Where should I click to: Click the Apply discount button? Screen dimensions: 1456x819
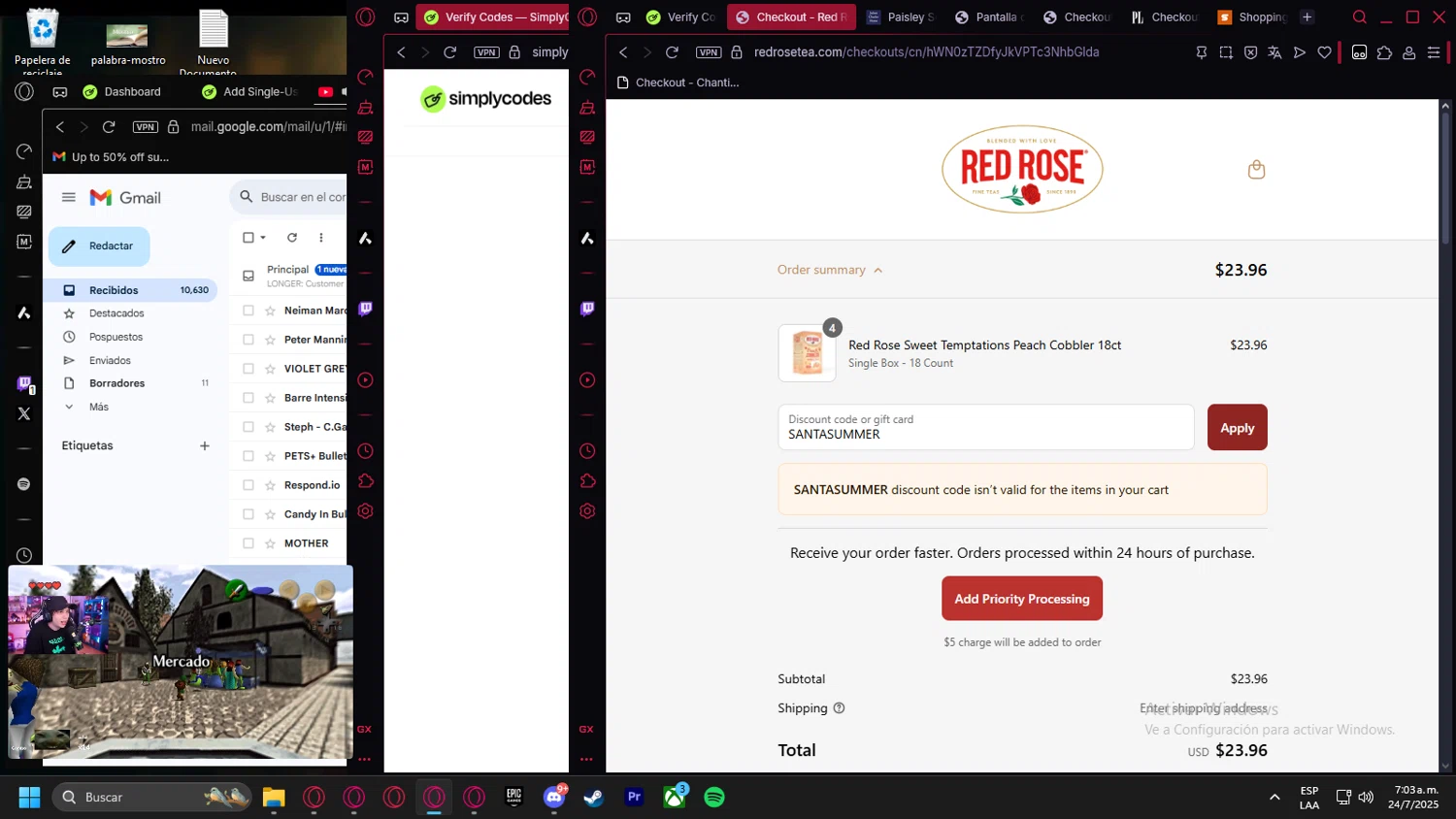(x=1238, y=428)
